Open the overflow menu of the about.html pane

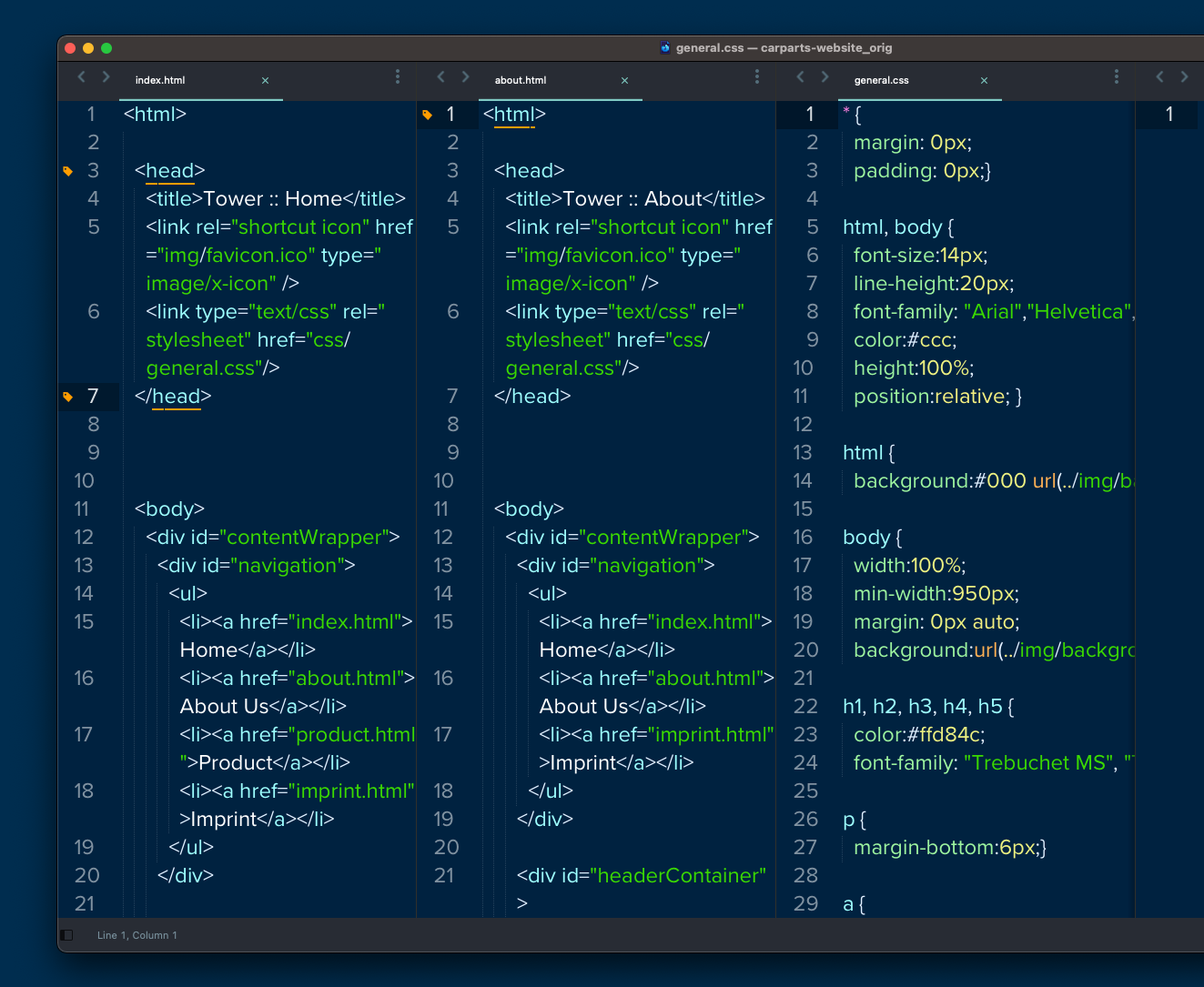click(756, 77)
